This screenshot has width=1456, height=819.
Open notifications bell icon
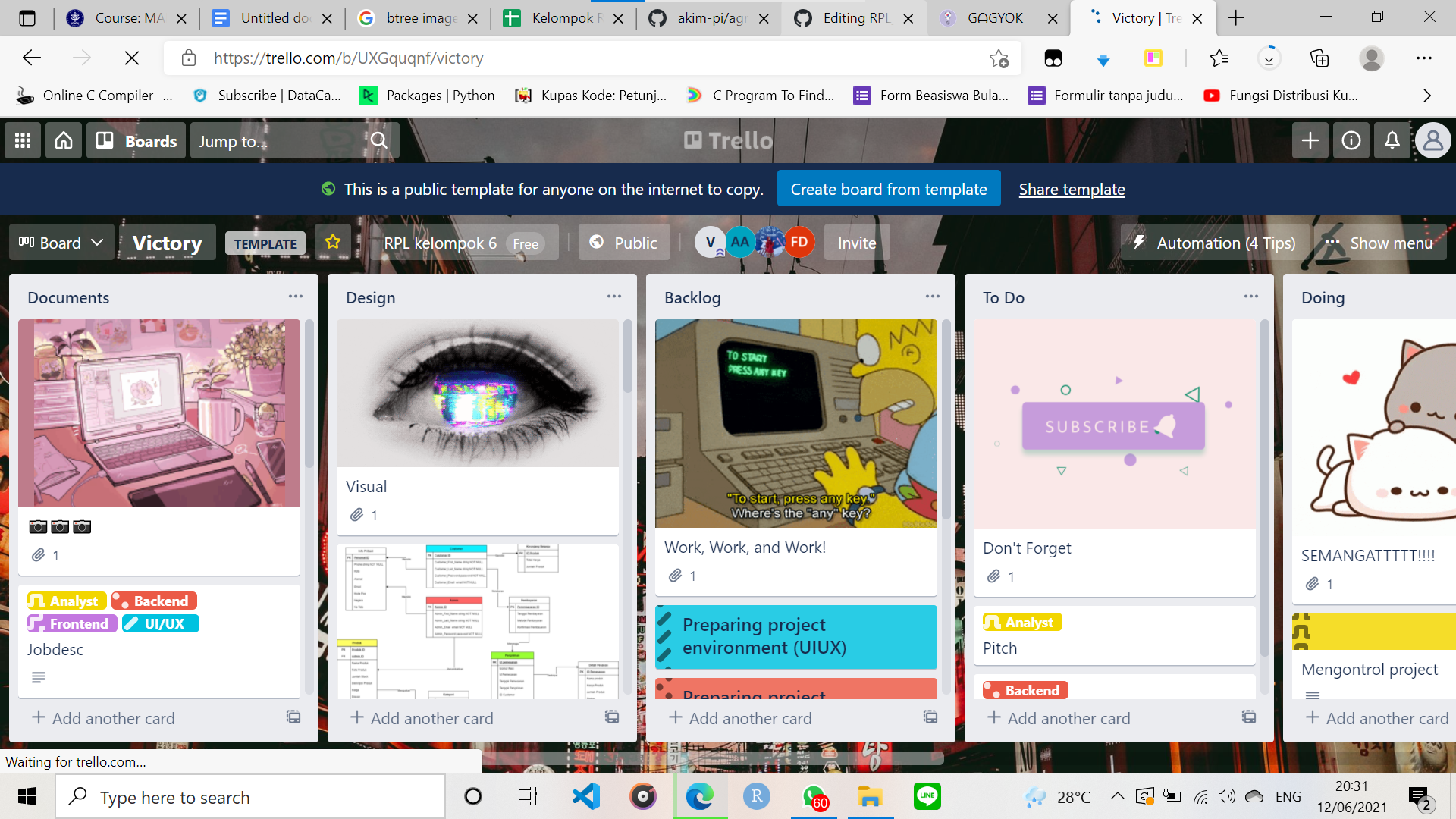[1392, 140]
